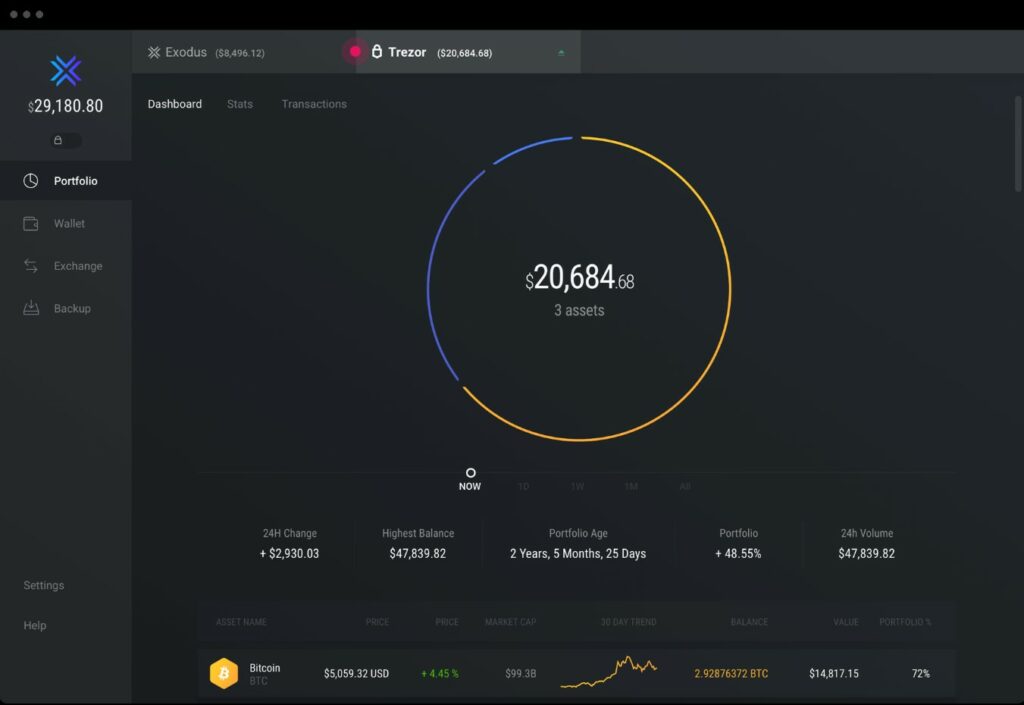
Task: Click the Trezor padlock icon in tab
Action: point(377,52)
